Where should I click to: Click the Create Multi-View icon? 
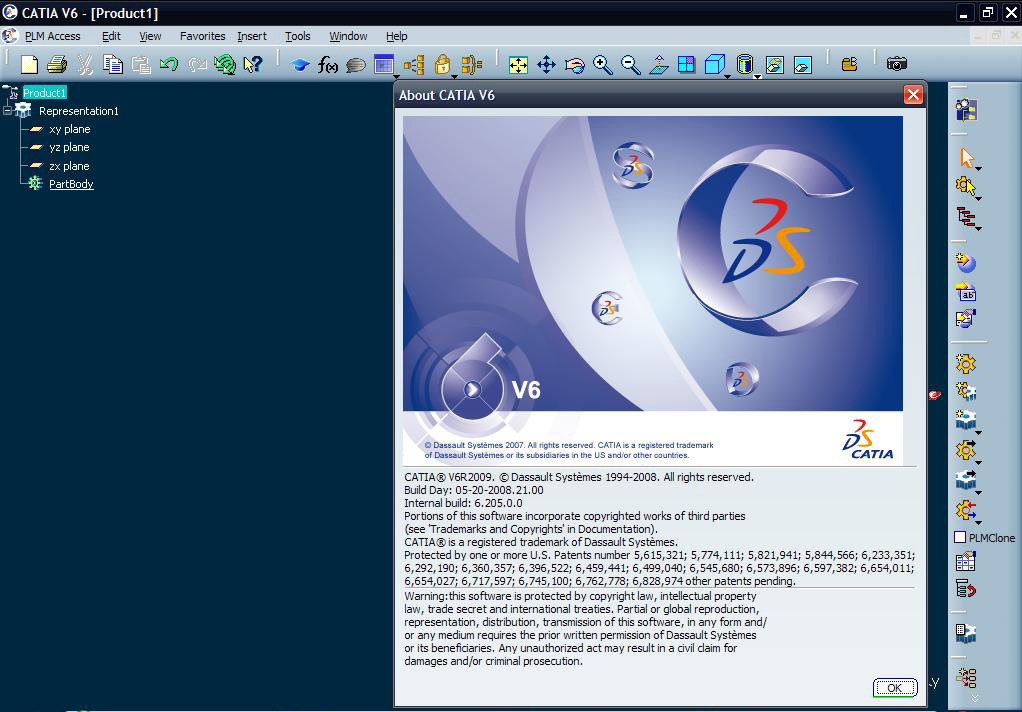pyautogui.click(x=686, y=65)
